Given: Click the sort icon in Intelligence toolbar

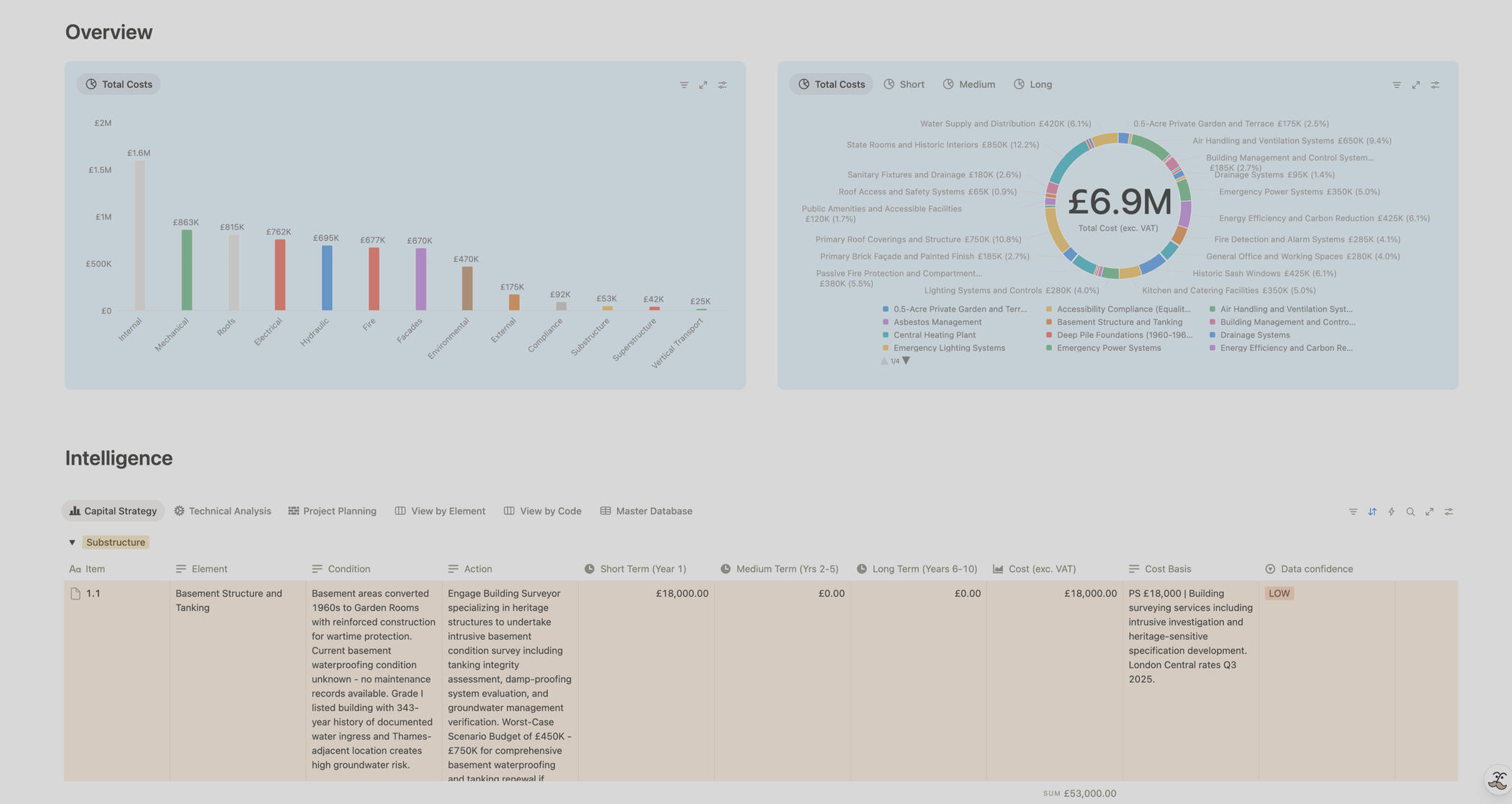Looking at the screenshot, I should point(1372,512).
